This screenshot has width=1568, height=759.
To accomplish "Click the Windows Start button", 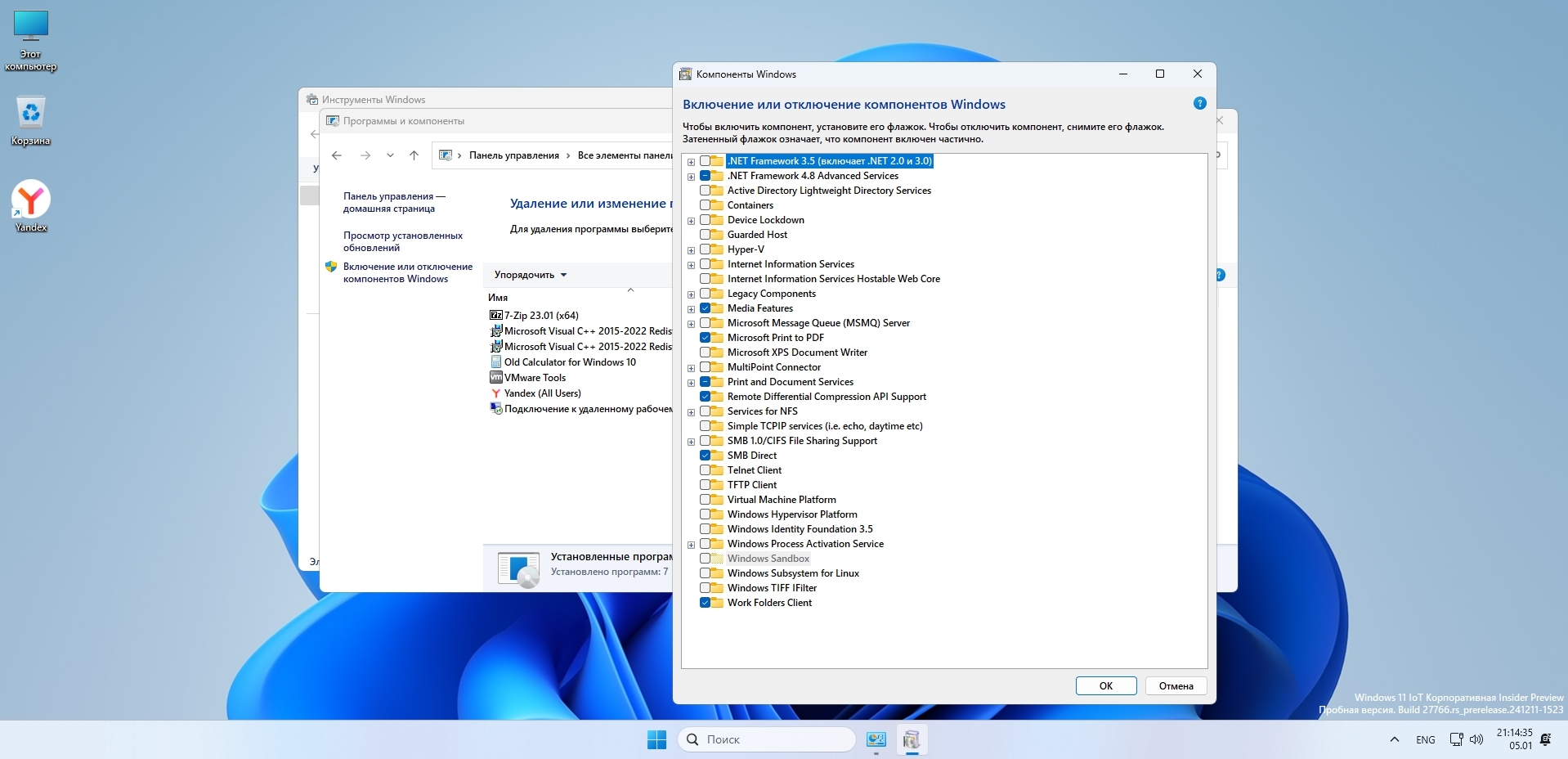I will click(x=656, y=739).
